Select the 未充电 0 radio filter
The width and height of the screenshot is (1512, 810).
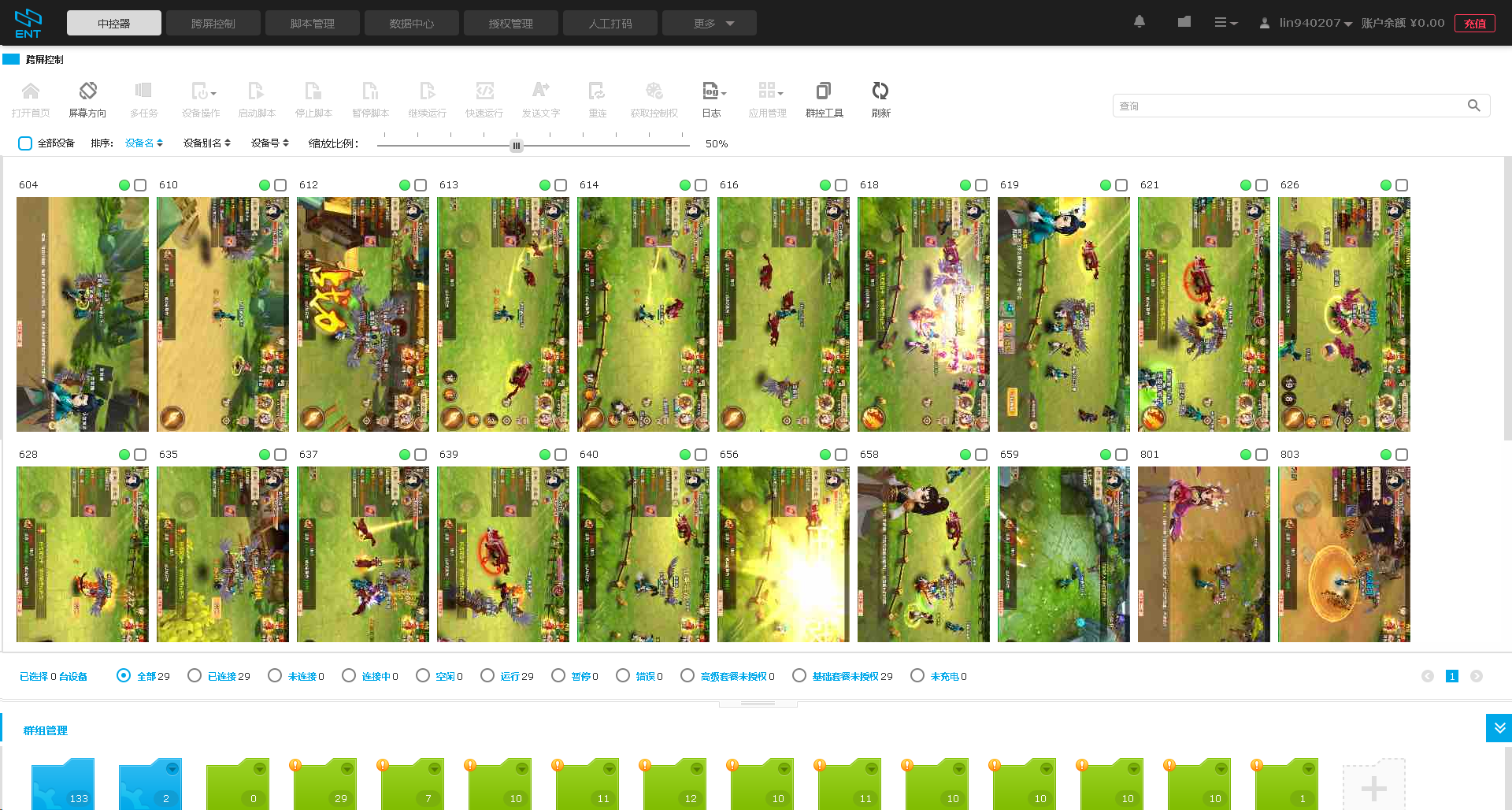[917, 675]
